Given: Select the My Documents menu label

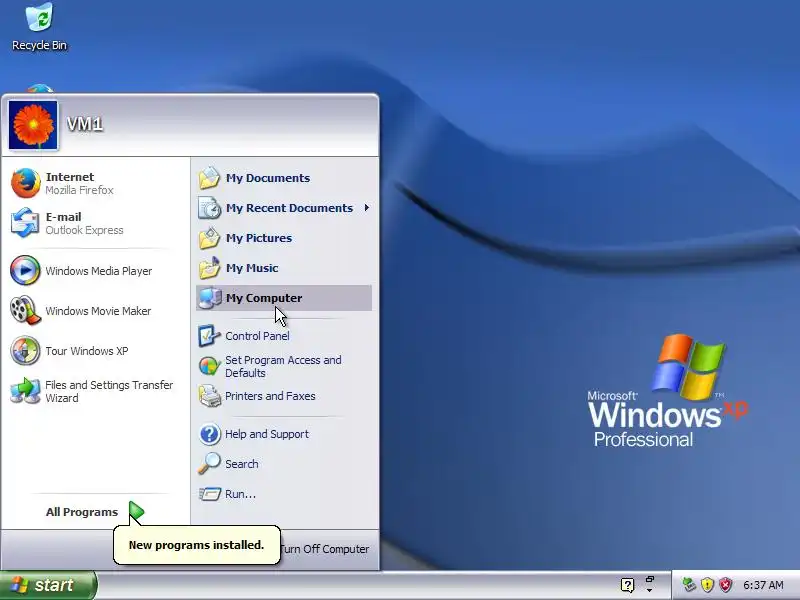Looking at the screenshot, I should tap(268, 178).
